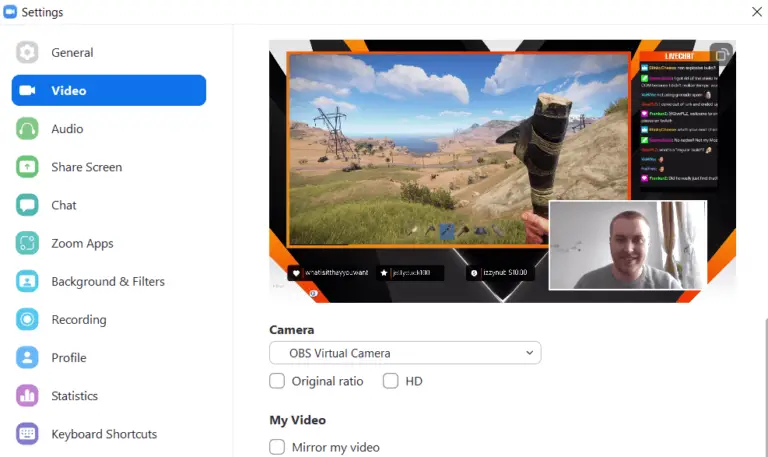Open Keyboard Shortcuts settings
The height and width of the screenshot is (457, 768).
point(109,434)
